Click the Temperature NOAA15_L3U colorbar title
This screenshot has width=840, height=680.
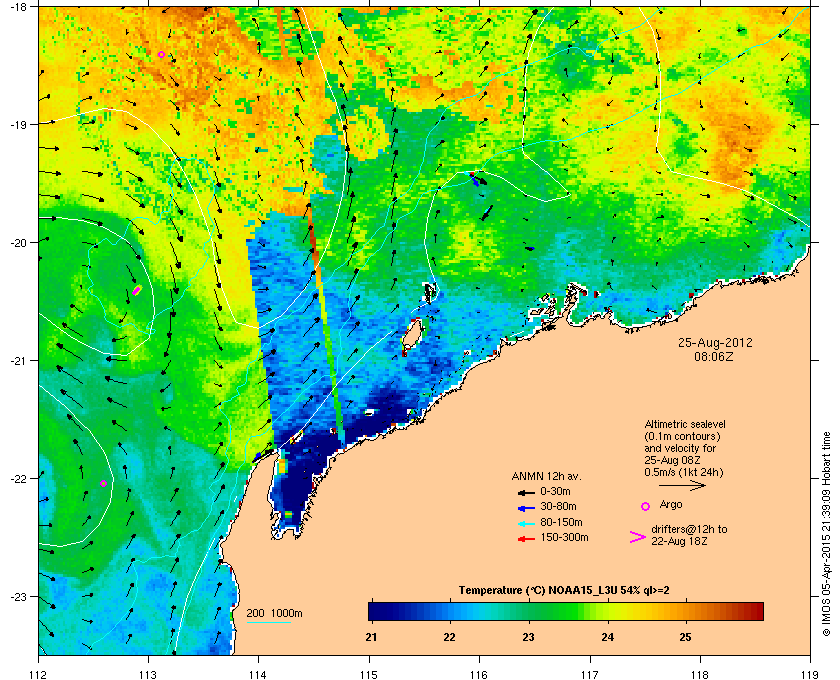564,590
